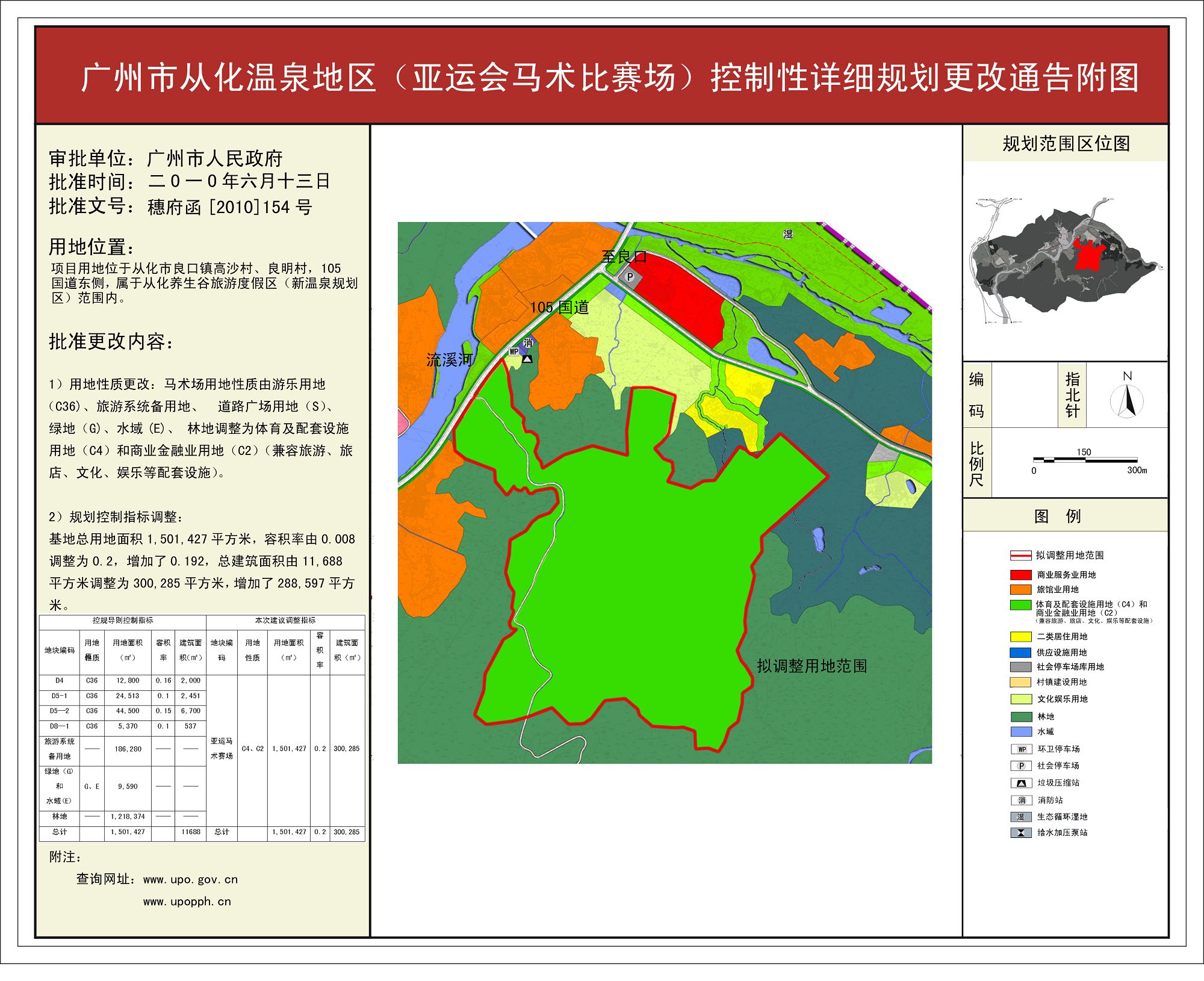The width and height of the screenshot is (1204, 981).
Task: Click the P parking symbol on the map
Action: 630,277
